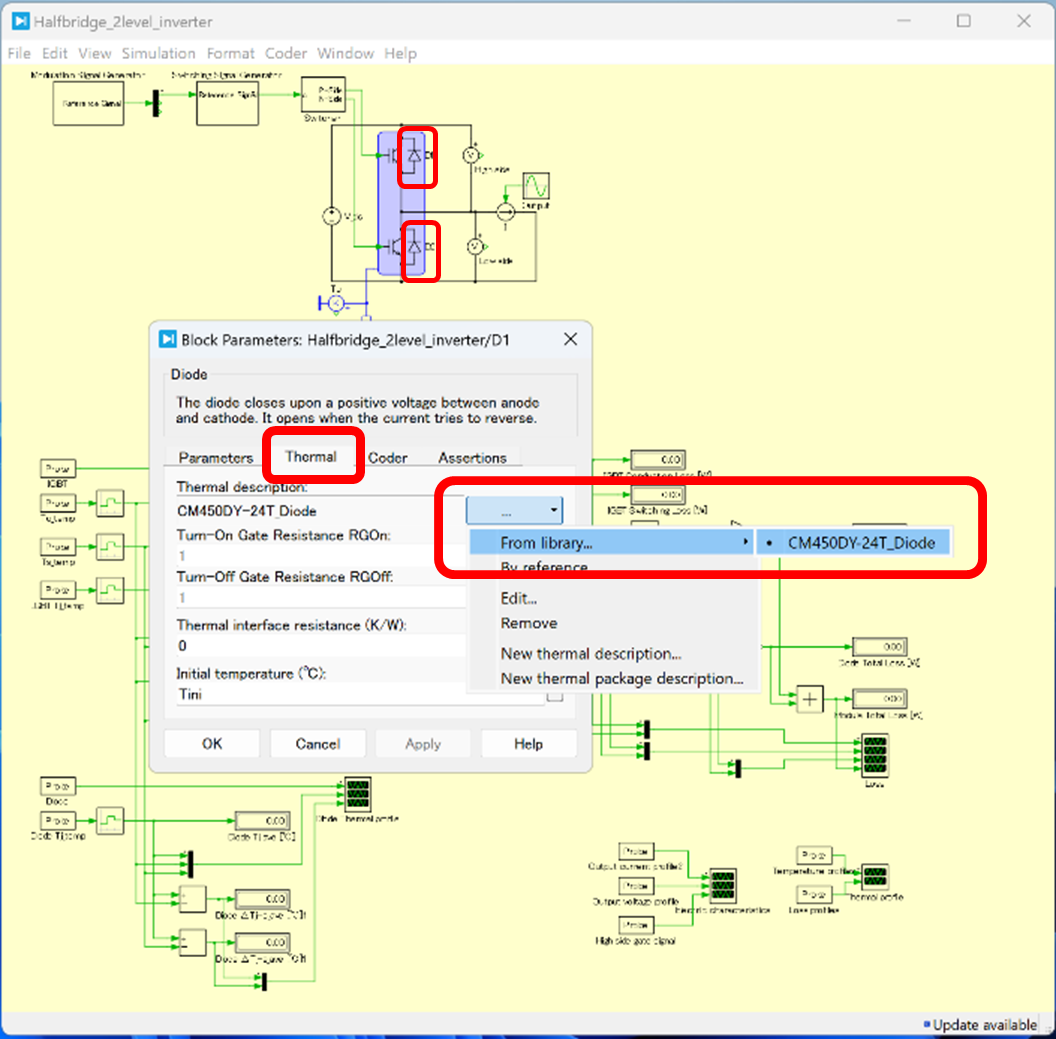The width and height of the screenshot is (1056, 1039).
Task: Open the Diode thermal profile scope
Action: pos(357,795)
